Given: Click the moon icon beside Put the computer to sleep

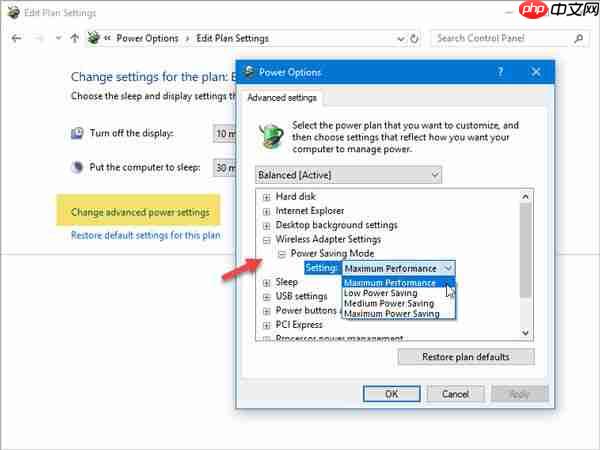Looking at the screenshot, I should click(x=77, y=167).
